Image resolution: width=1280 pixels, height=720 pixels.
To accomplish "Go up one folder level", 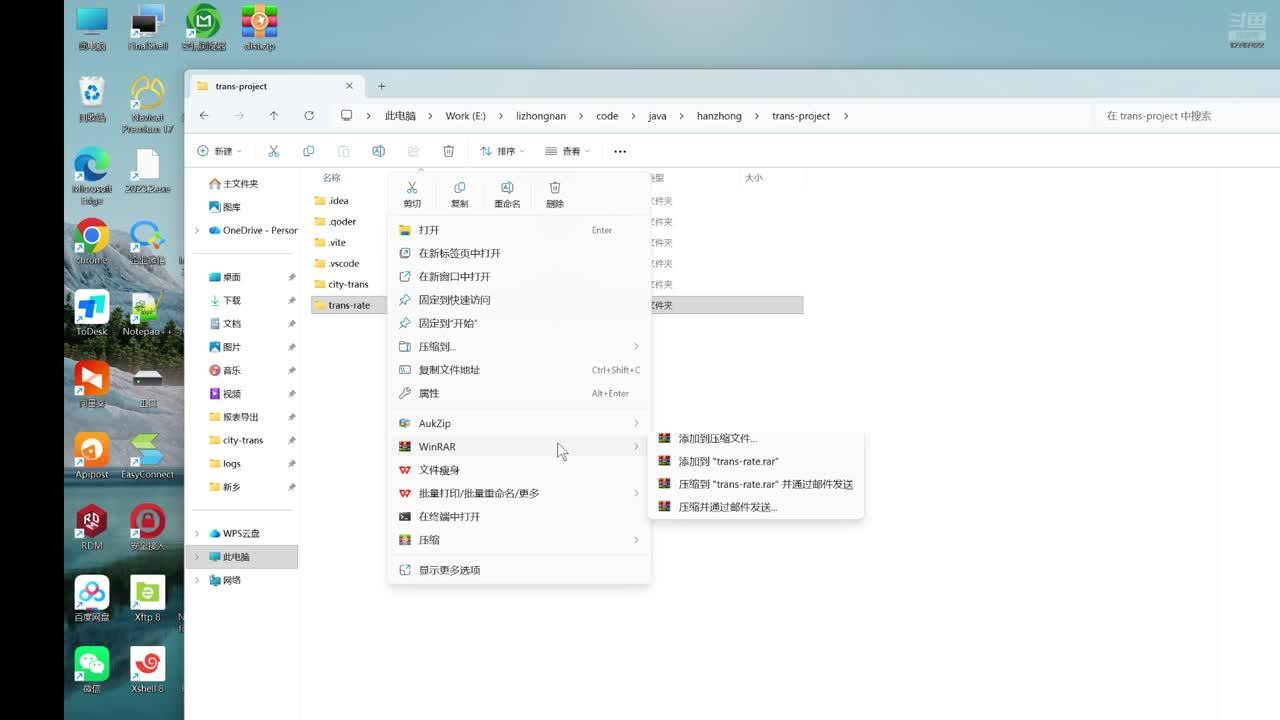I will [274, 116].
